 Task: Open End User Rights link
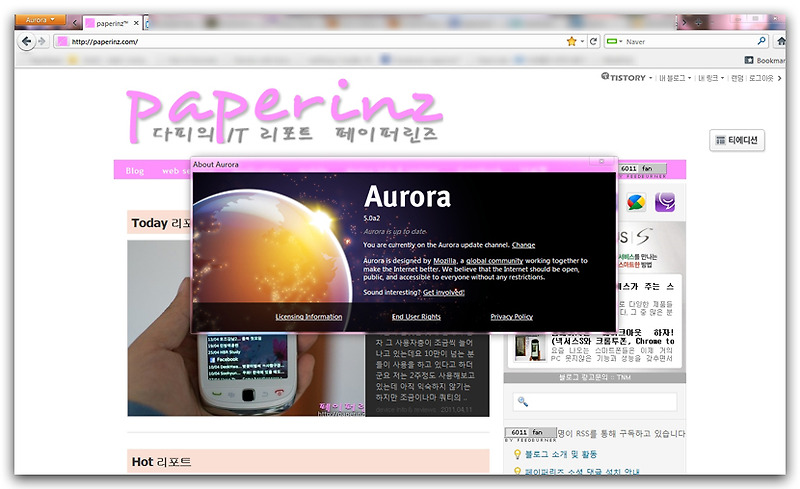click(416, 316)
